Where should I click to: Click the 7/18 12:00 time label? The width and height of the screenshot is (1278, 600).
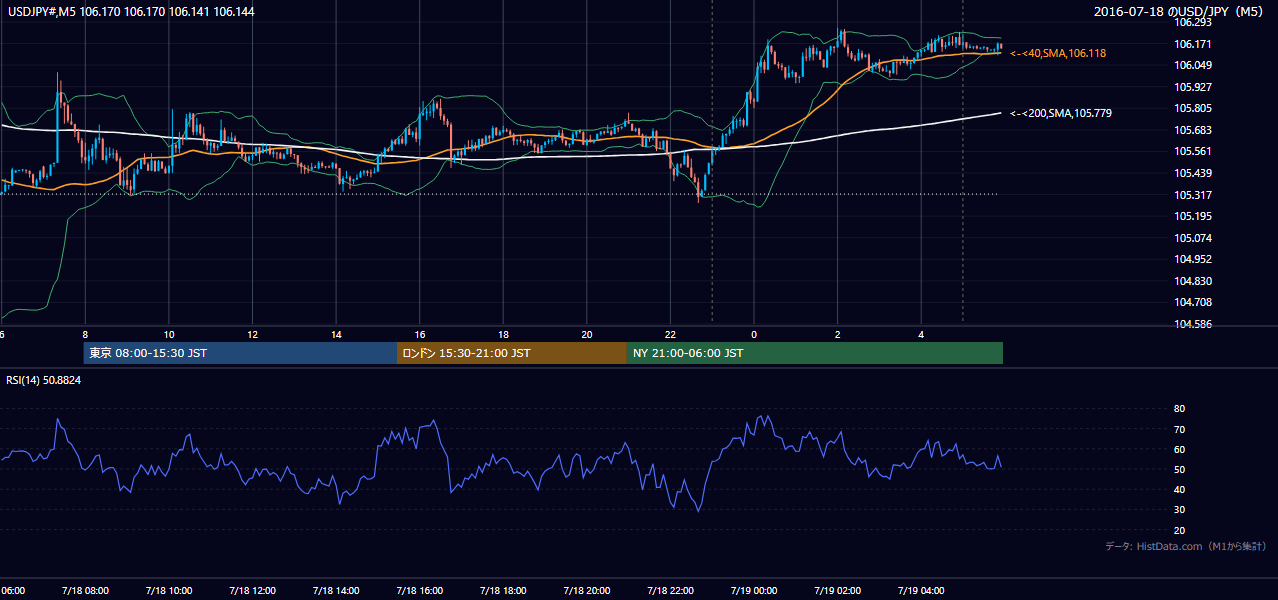[251, 591]
